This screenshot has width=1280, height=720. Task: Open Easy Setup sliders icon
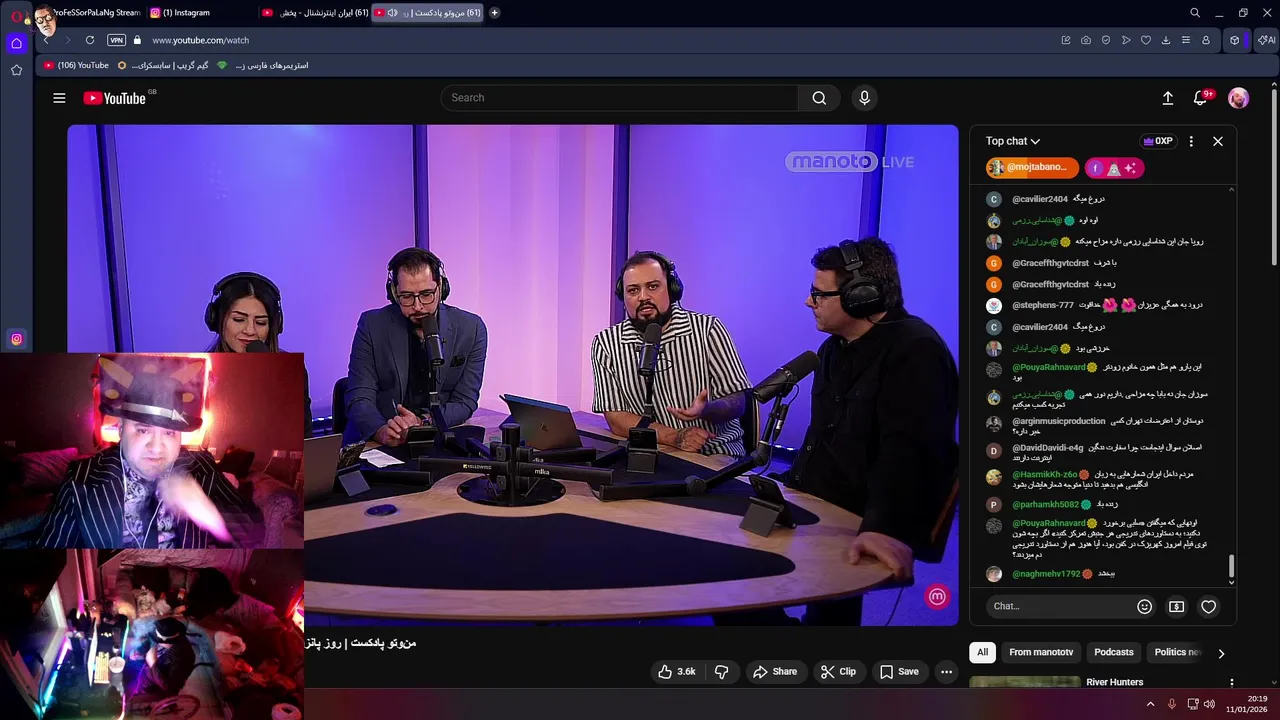click(1186, 40)
